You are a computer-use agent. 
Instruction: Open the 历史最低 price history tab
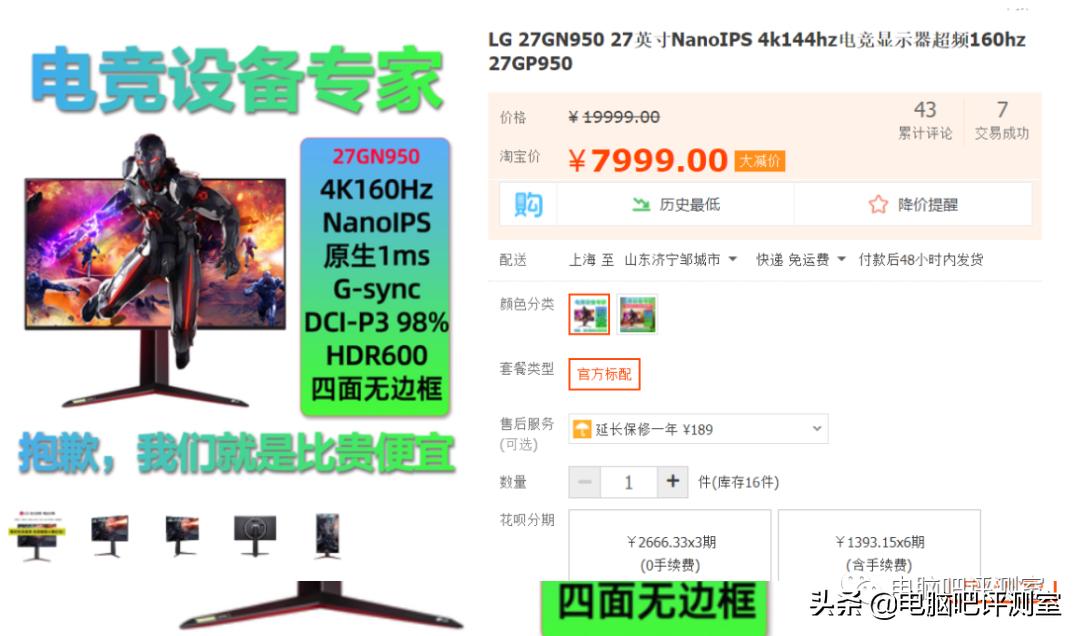pos(676,204)
